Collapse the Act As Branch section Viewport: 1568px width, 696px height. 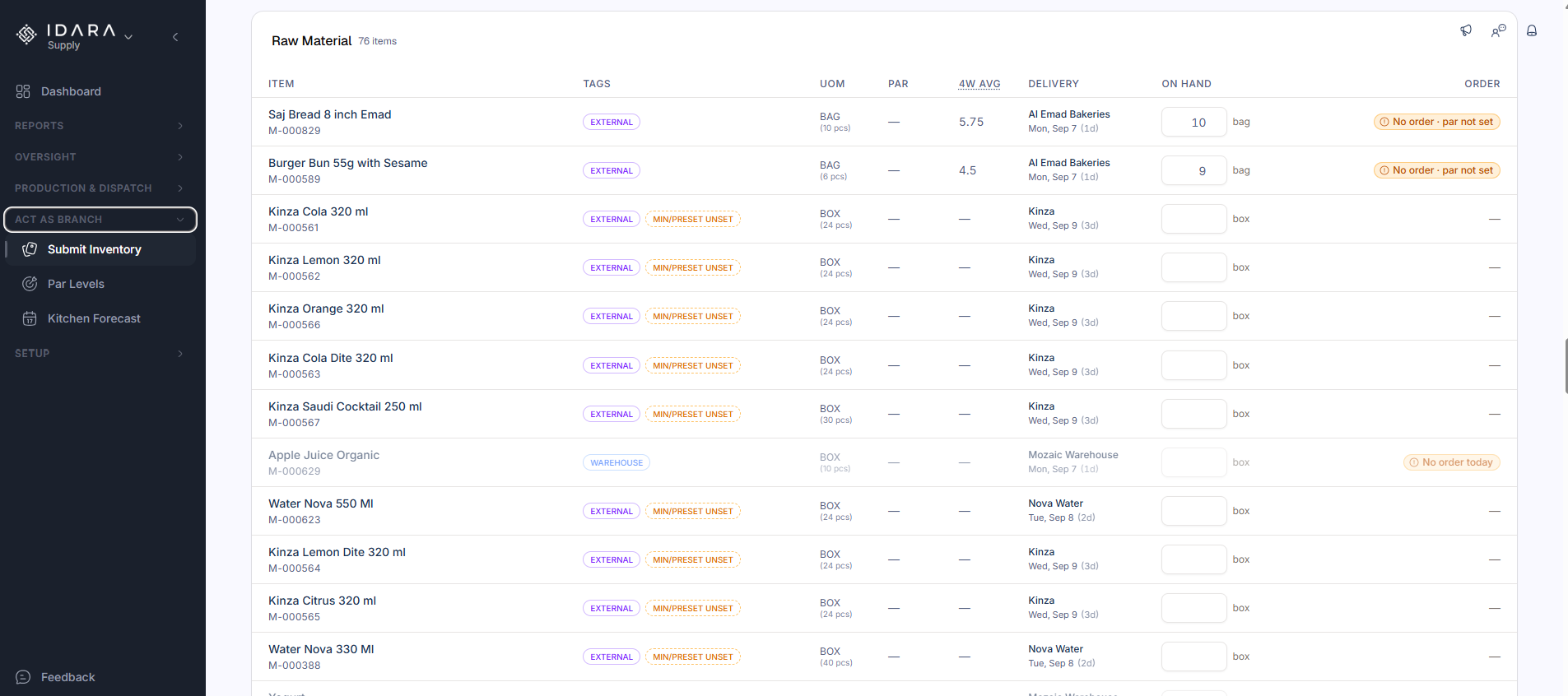[100, 220]
